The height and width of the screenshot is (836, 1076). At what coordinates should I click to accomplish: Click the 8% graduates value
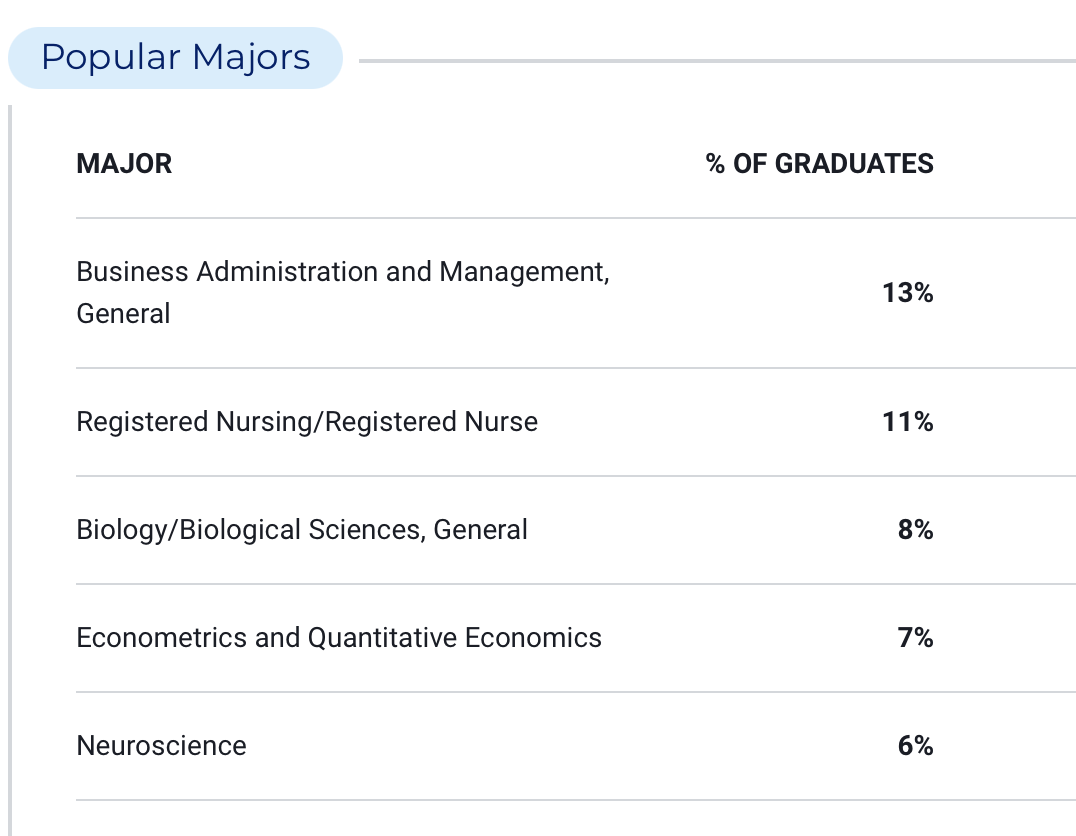[915, 529]
